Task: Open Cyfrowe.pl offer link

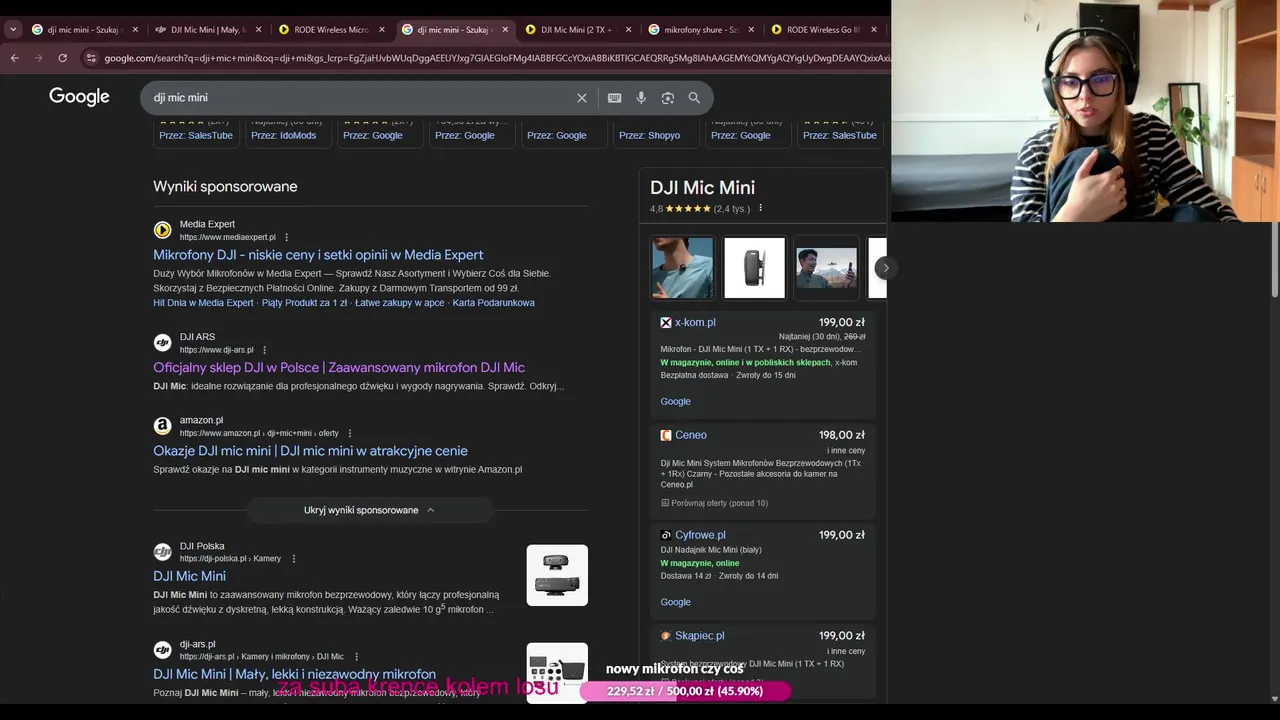Action: [700, 535]
